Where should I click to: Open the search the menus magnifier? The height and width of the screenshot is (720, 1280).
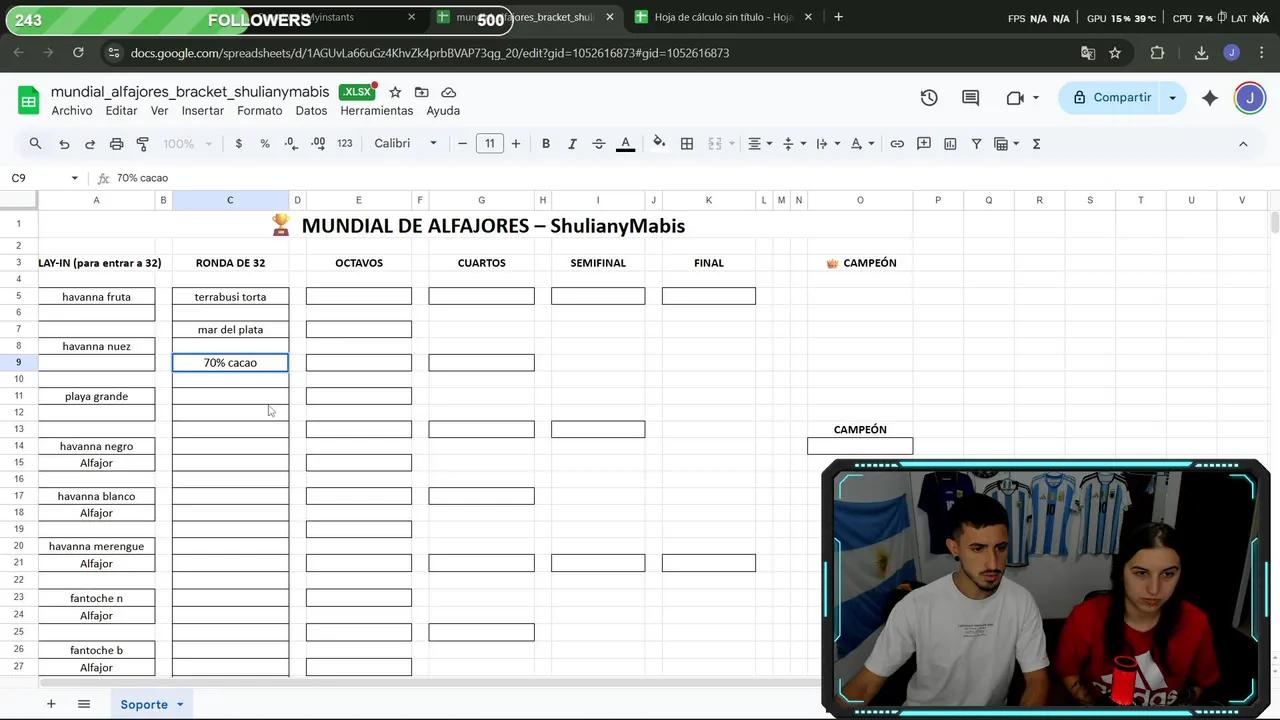[35, 144]
